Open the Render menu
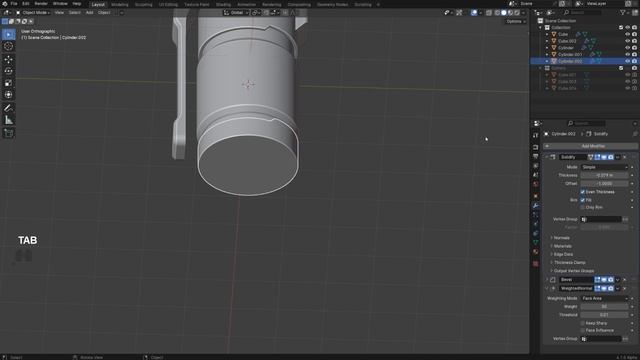Viewport: 640px width, 360px height. 41,4
